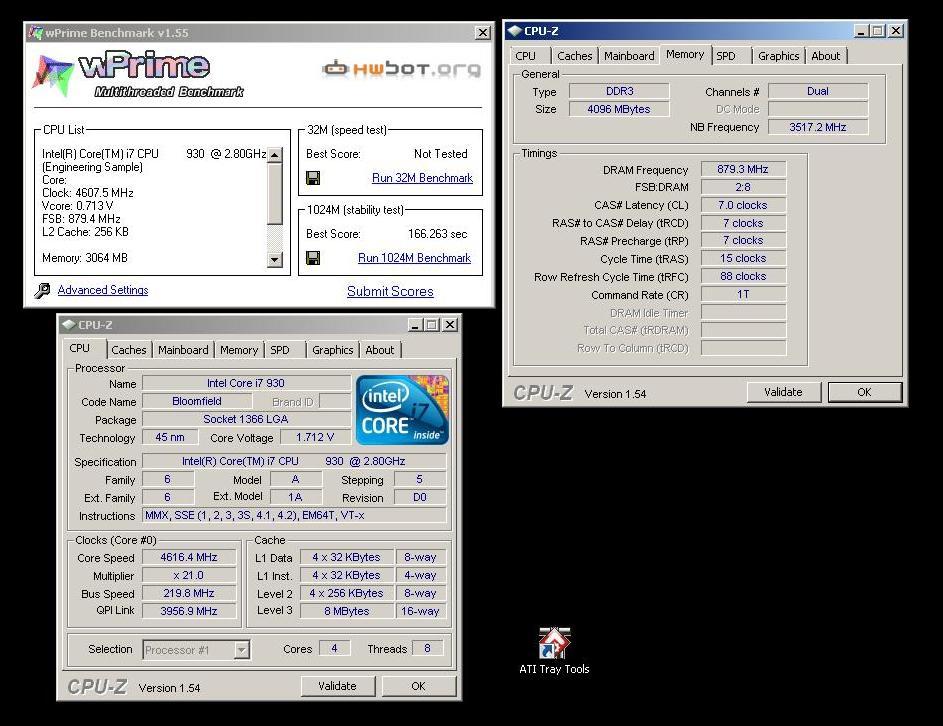Click the CPU List scrollbar thumb
Screen dimensions: 943x726
(274, 194)
